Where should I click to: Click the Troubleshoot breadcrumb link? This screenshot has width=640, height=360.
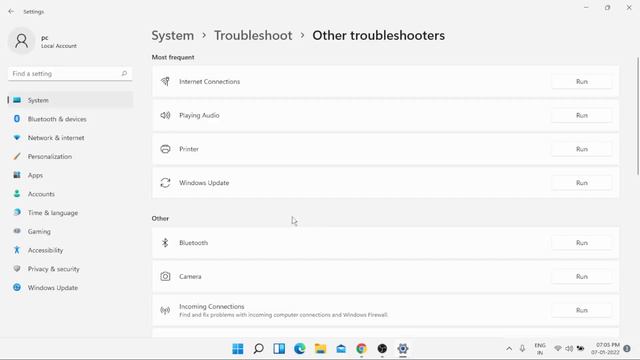(253, 36)
